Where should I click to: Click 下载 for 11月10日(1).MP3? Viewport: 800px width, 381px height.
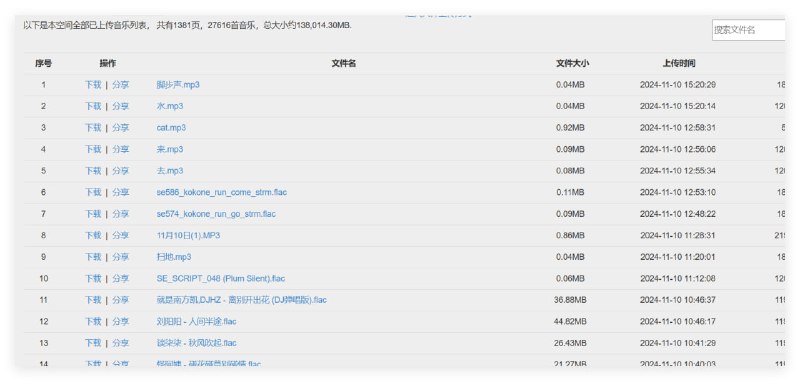click(93, 235)
